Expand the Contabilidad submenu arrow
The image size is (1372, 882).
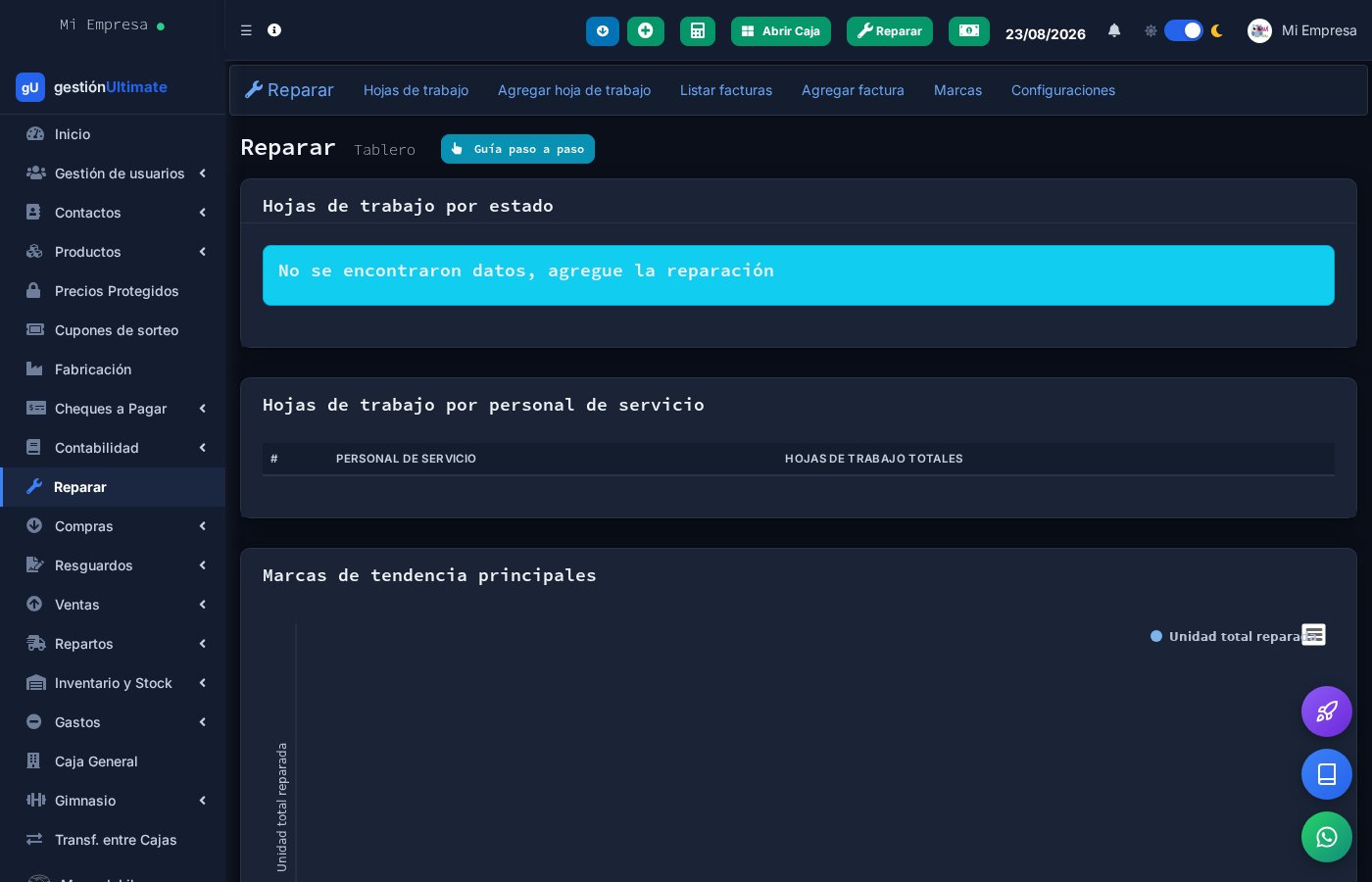tap(203, 448)
